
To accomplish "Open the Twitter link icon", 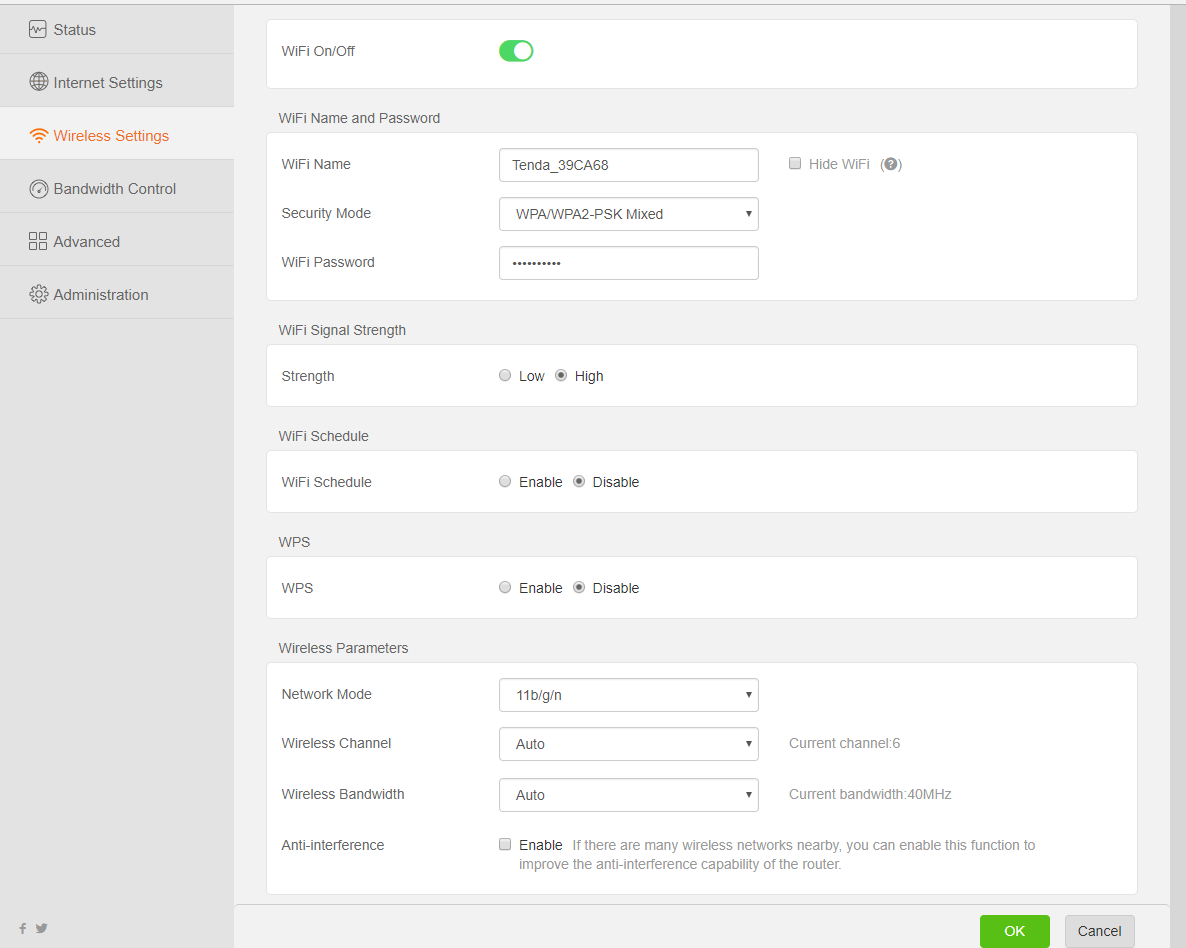I will (42, 928).
